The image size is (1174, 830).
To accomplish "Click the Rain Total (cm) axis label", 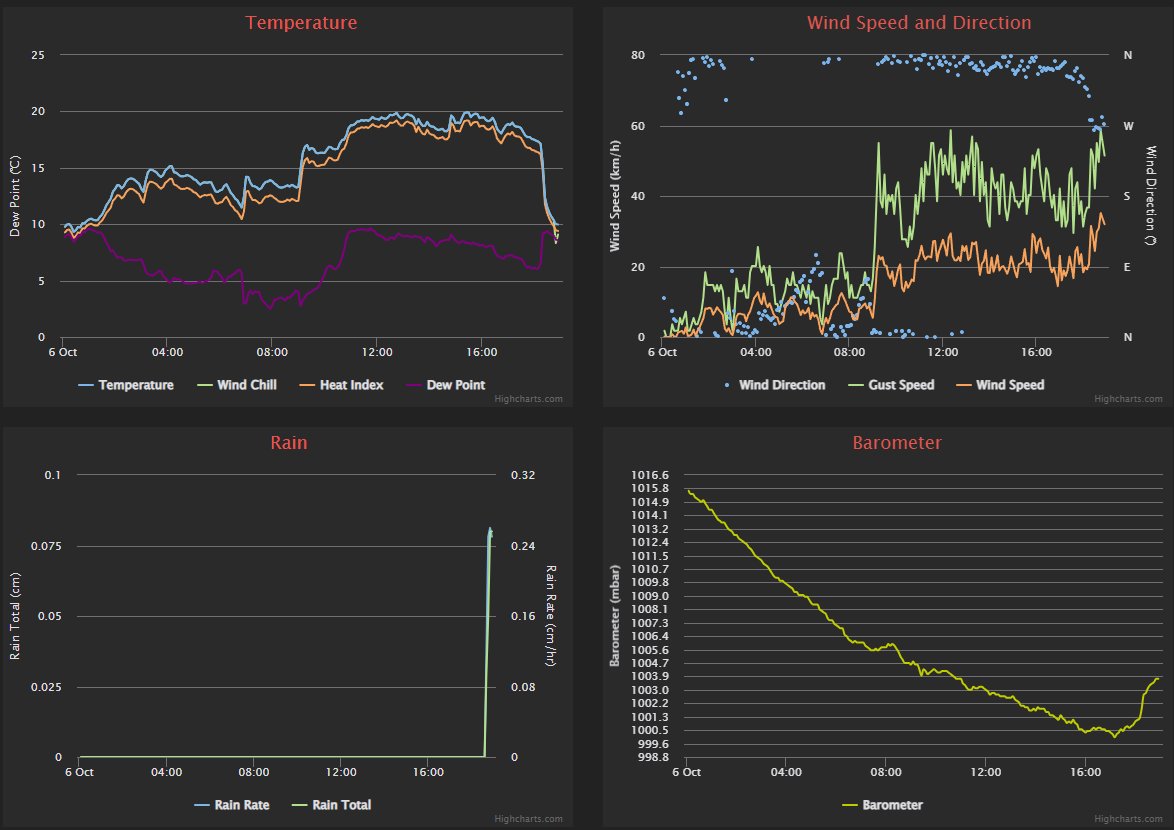I will tap(15, 616).
